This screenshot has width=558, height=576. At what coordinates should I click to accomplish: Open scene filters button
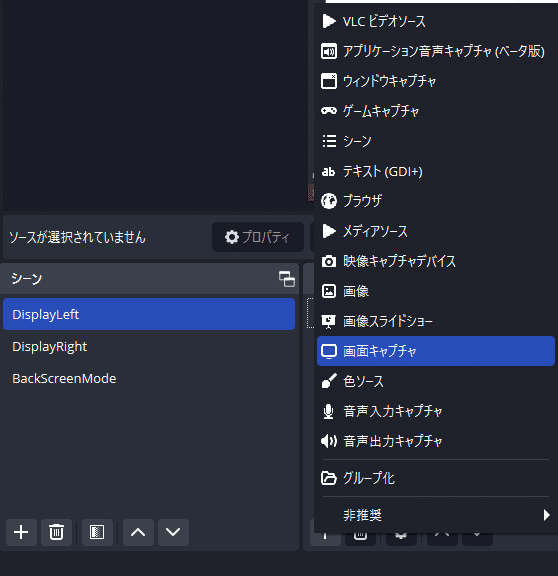click(x=97, y=532)
